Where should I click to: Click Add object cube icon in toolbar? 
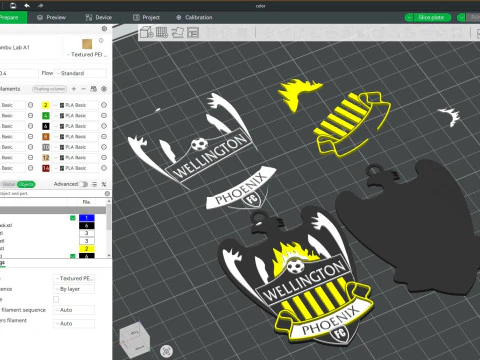pyautogui.click(x=146, y=32)
